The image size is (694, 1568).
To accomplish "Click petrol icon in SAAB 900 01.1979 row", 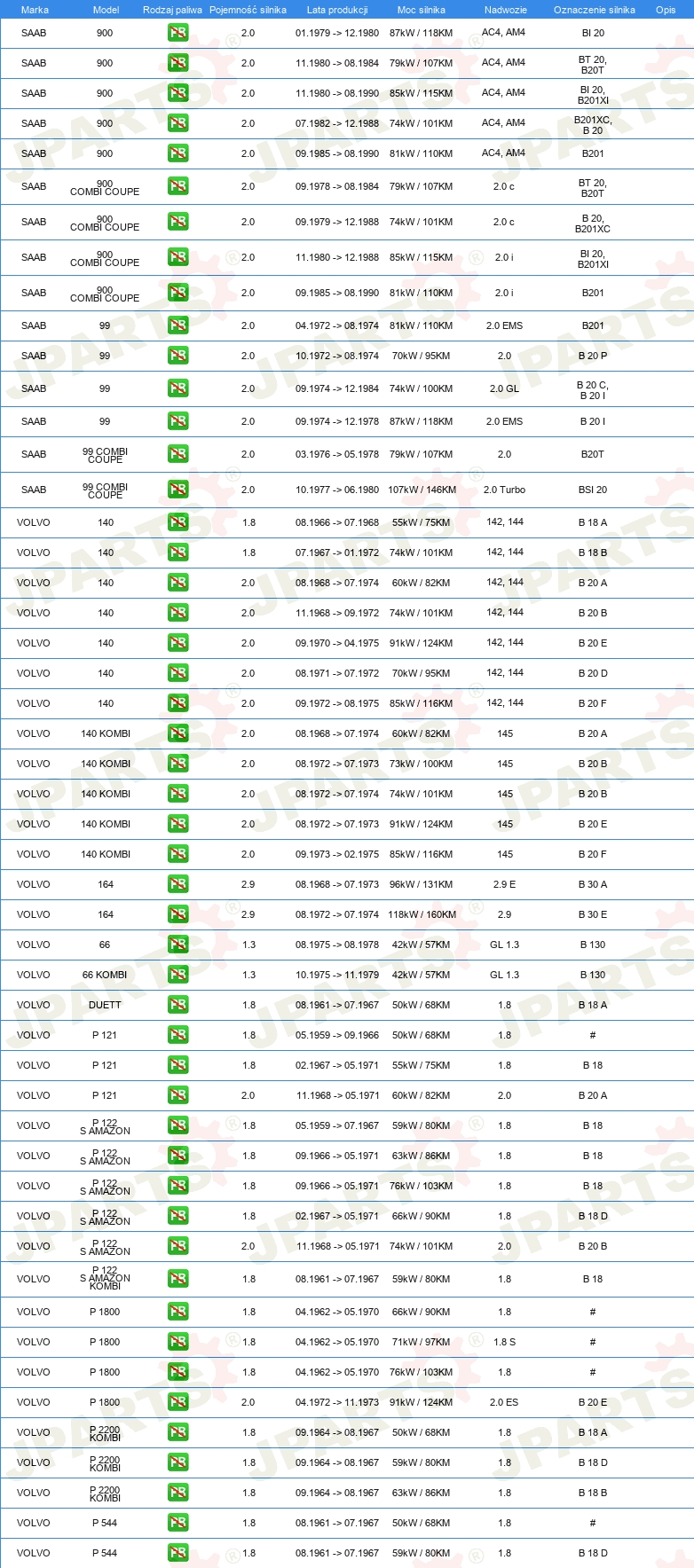I will pos(178,33).
